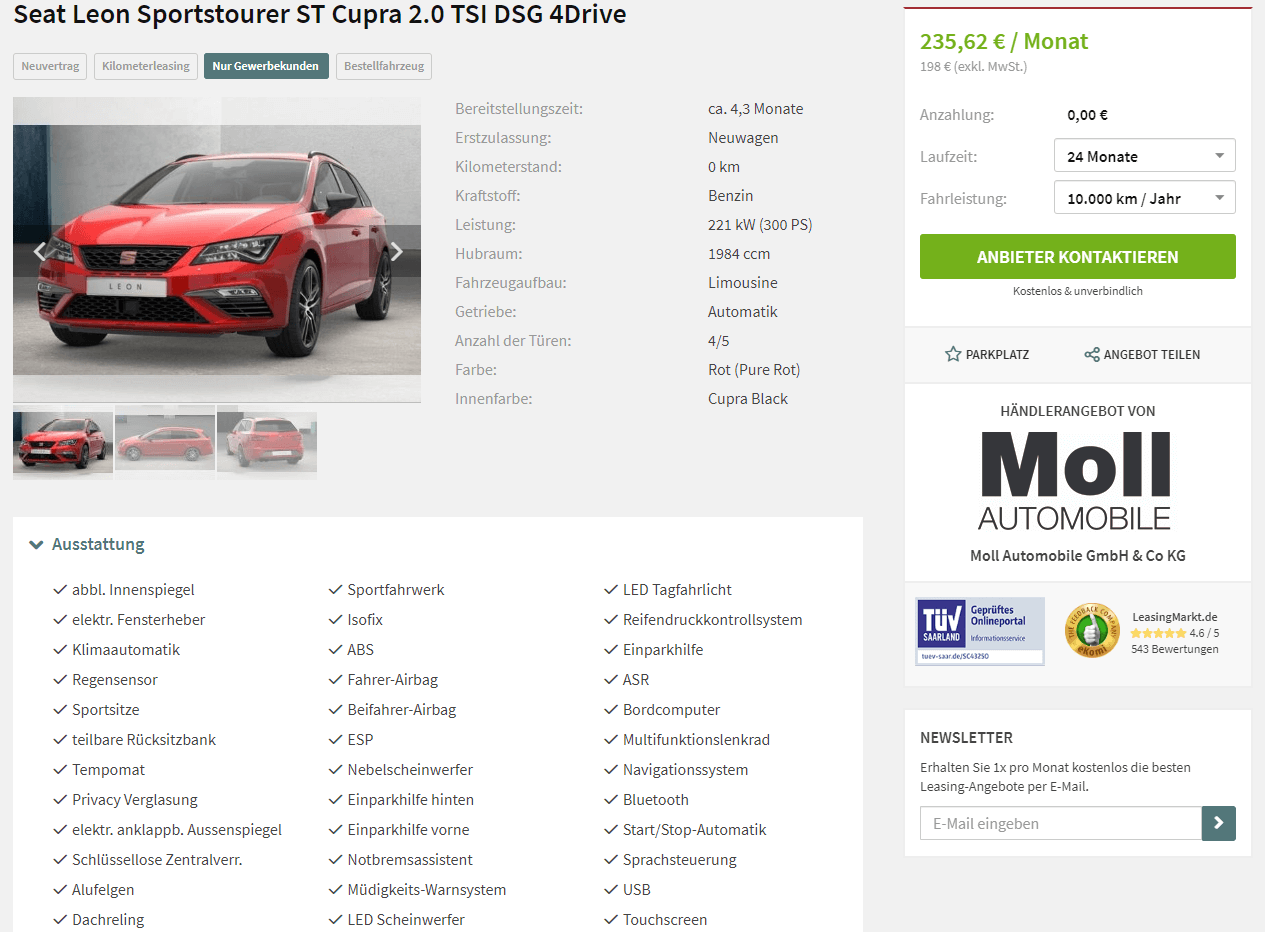
Task: Submit newsletter email with arrow button
Action: tap(1219, 823)
